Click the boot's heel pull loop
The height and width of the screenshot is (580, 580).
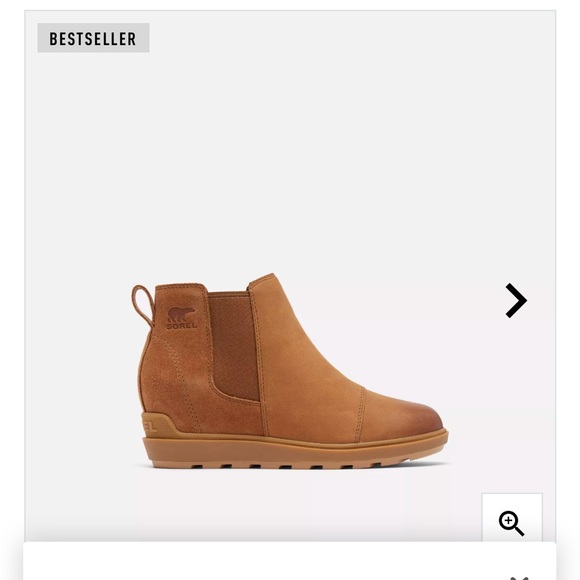143,305
